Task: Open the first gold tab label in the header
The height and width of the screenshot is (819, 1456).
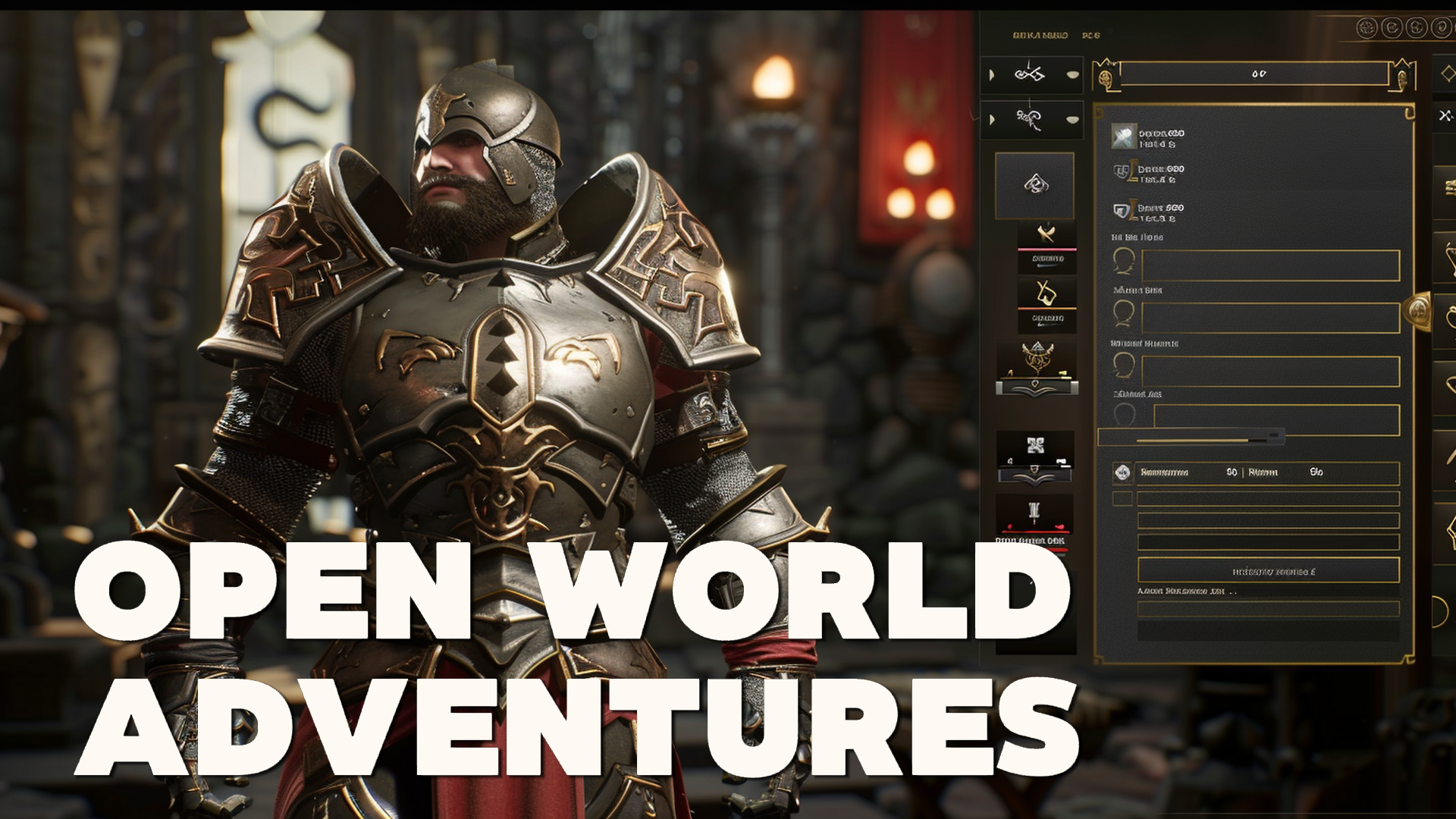Action: point(1040,36)
